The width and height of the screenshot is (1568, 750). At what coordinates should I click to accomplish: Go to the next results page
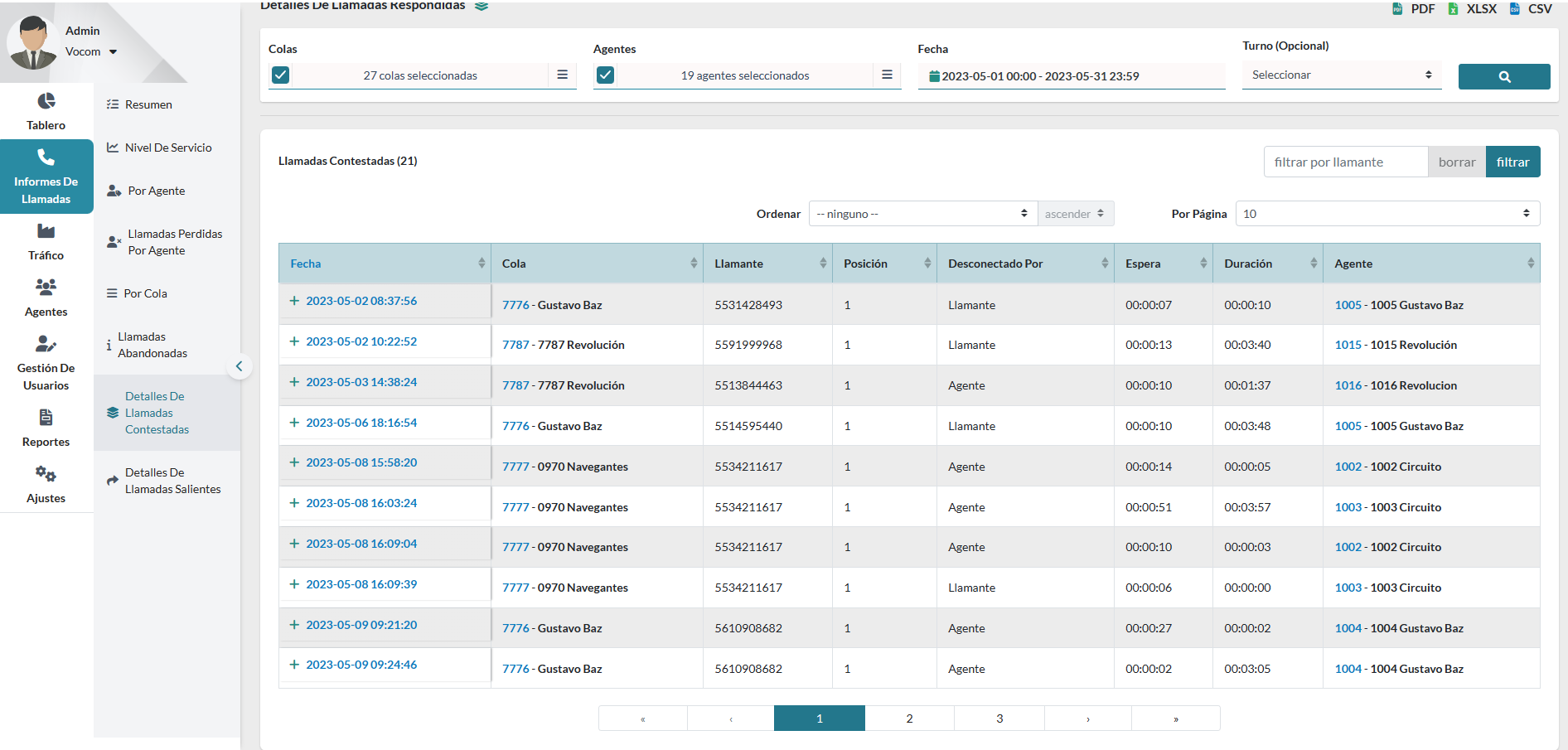[1088, 719]
